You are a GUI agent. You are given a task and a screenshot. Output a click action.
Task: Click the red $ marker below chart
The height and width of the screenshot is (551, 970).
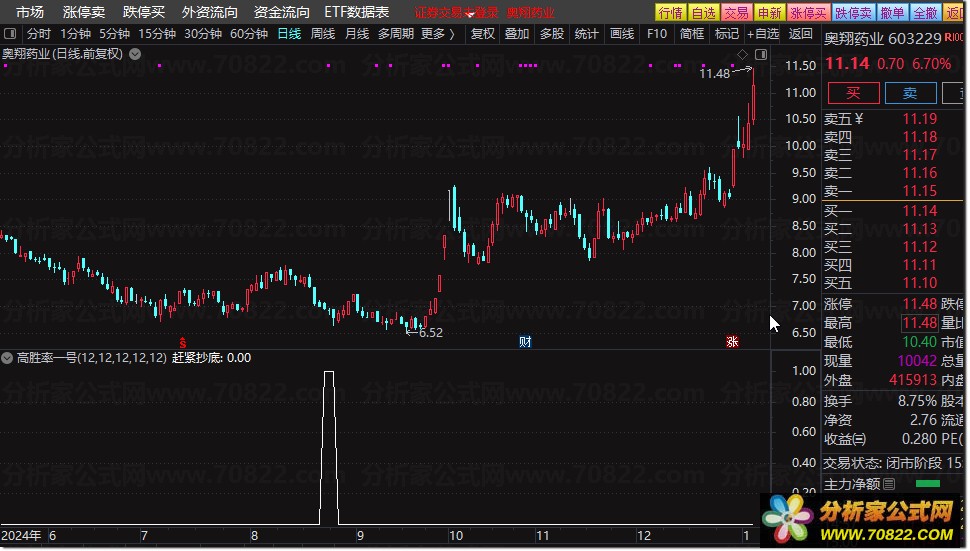click(x=182, y=342)
